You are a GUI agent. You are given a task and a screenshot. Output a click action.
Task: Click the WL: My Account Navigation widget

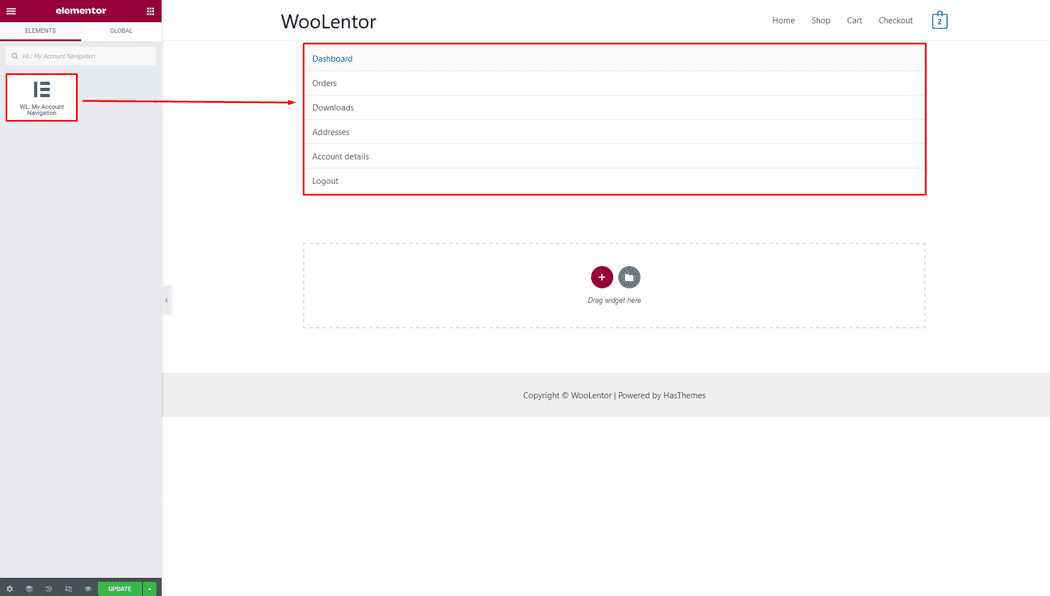(41, 98)
